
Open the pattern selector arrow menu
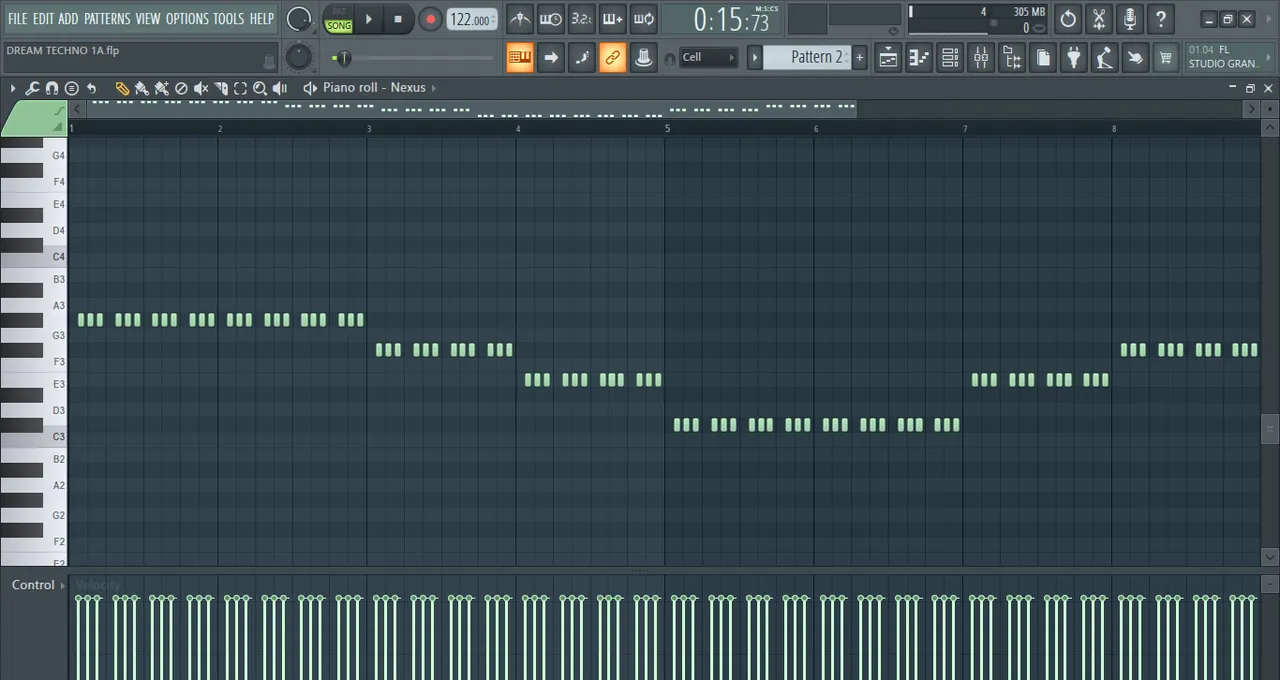point(755,57)
